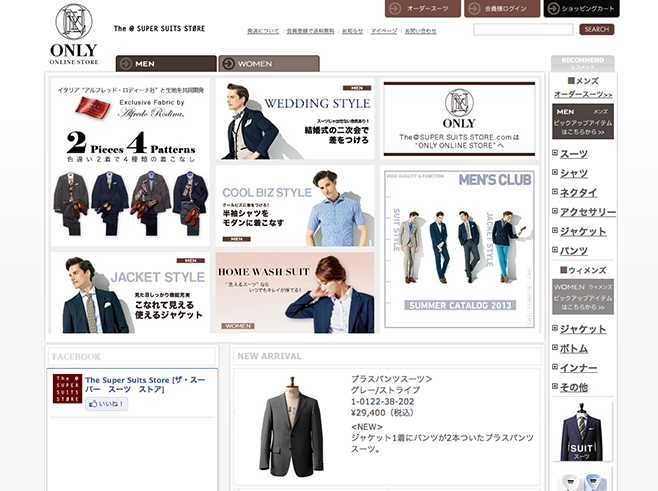Open the WOMEN ピックアップアイテム banner
Image resolution: width=658 pixels, height=491 pixels.
(x=583, y=297)
